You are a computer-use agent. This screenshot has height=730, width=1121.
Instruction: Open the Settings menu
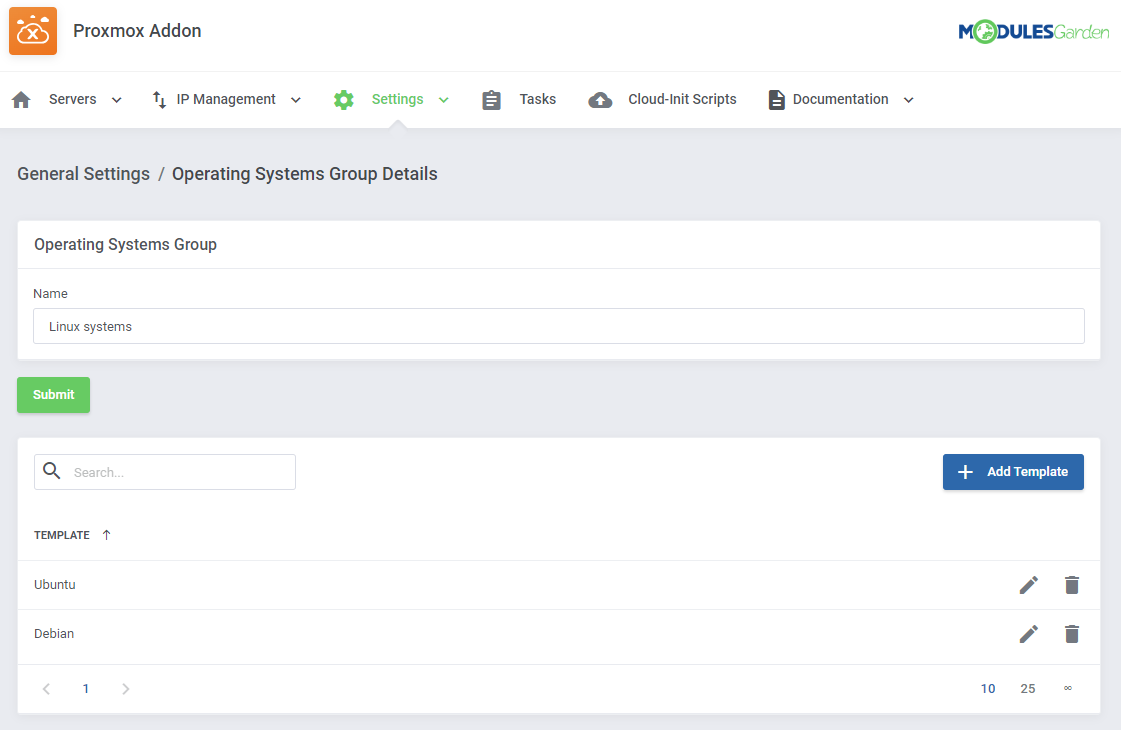coord(397,99)
